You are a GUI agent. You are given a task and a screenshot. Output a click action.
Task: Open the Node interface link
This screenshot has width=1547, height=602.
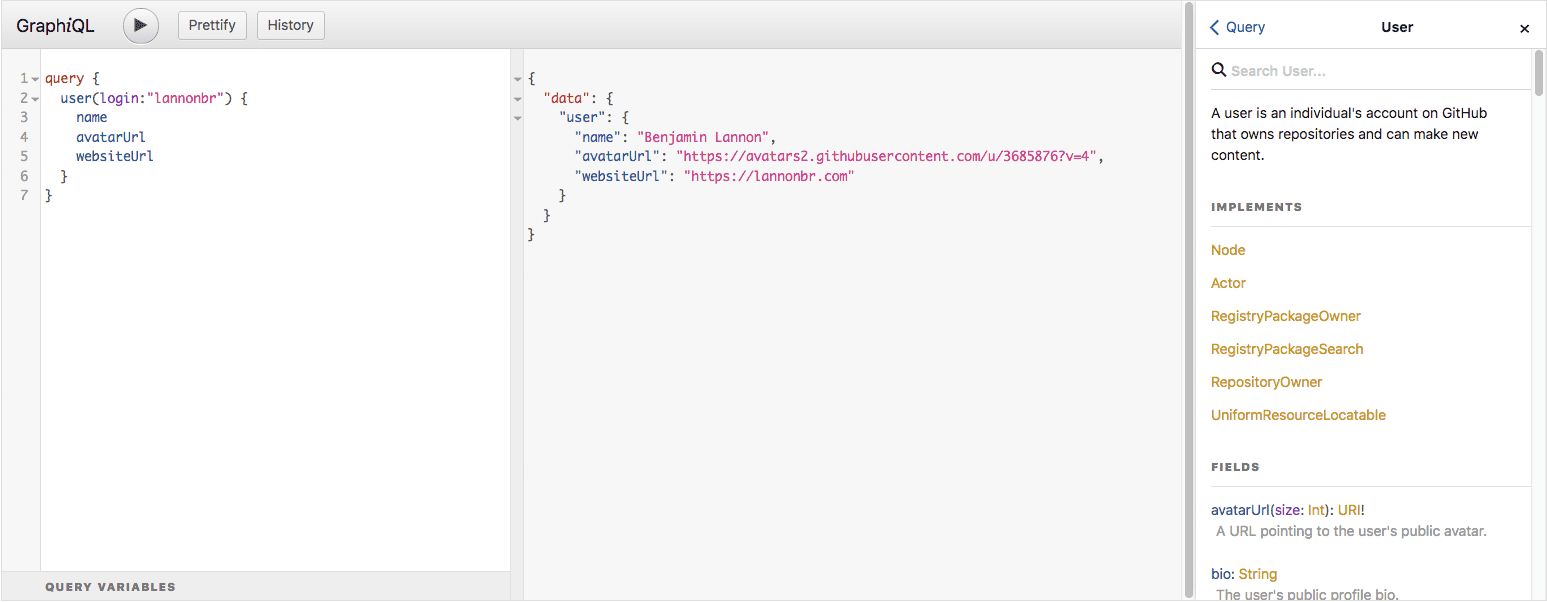tap(1228, 250)
